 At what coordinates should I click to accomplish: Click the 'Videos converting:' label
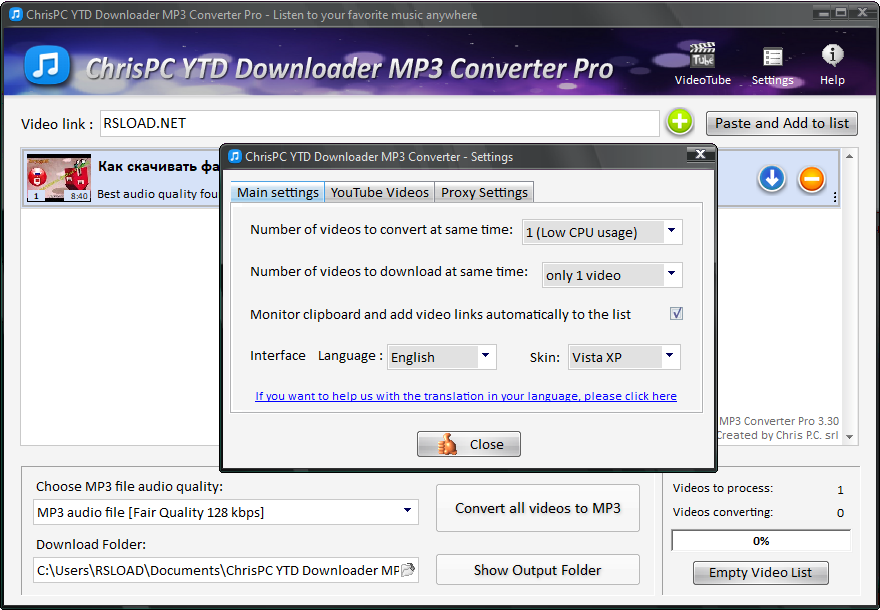(723, 512)
